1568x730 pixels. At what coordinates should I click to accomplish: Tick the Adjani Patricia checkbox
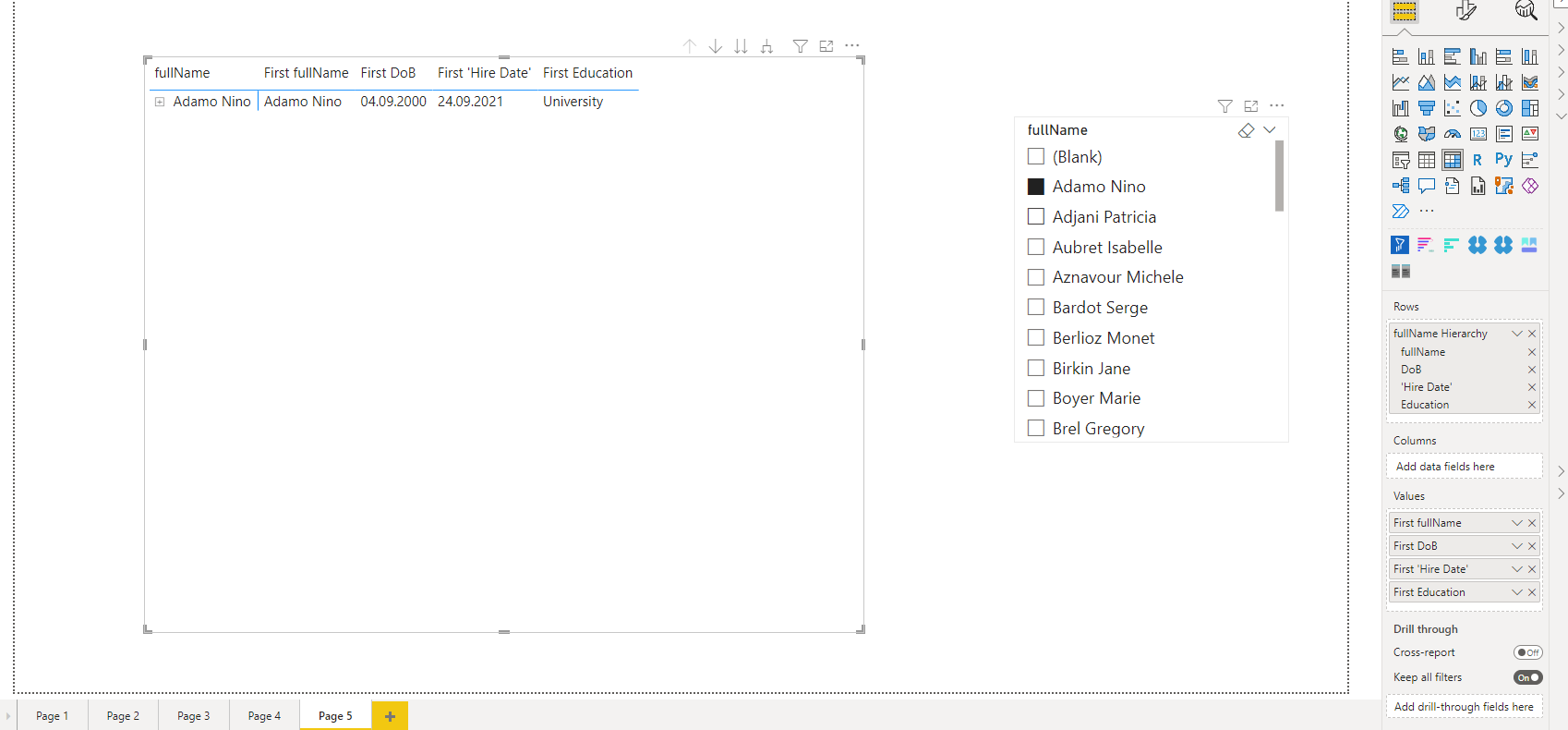(1036, 216)
